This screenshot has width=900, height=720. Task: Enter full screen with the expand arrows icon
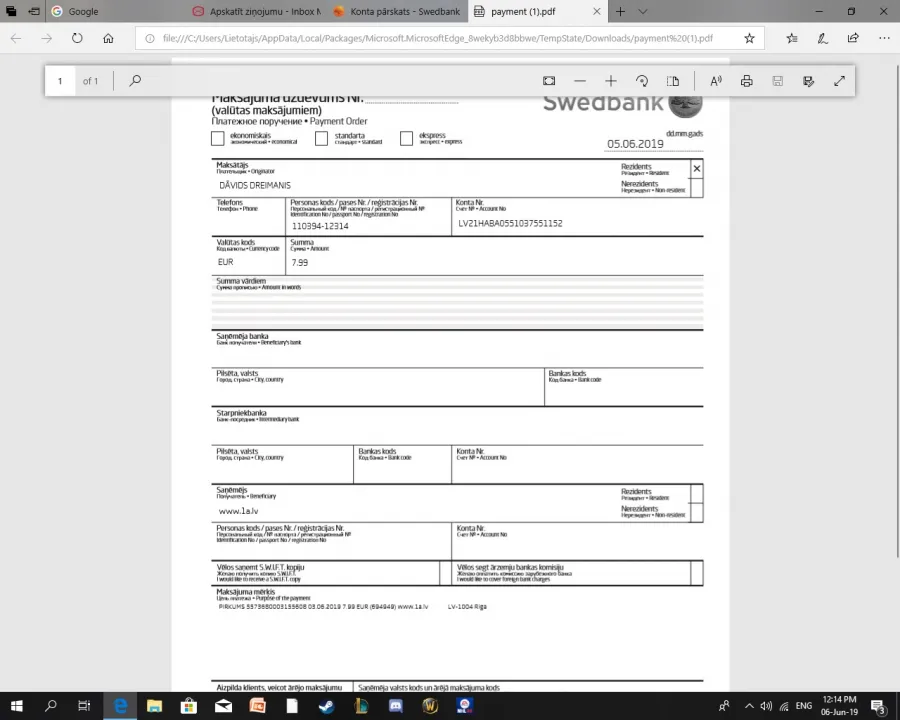tap(839, 81)
